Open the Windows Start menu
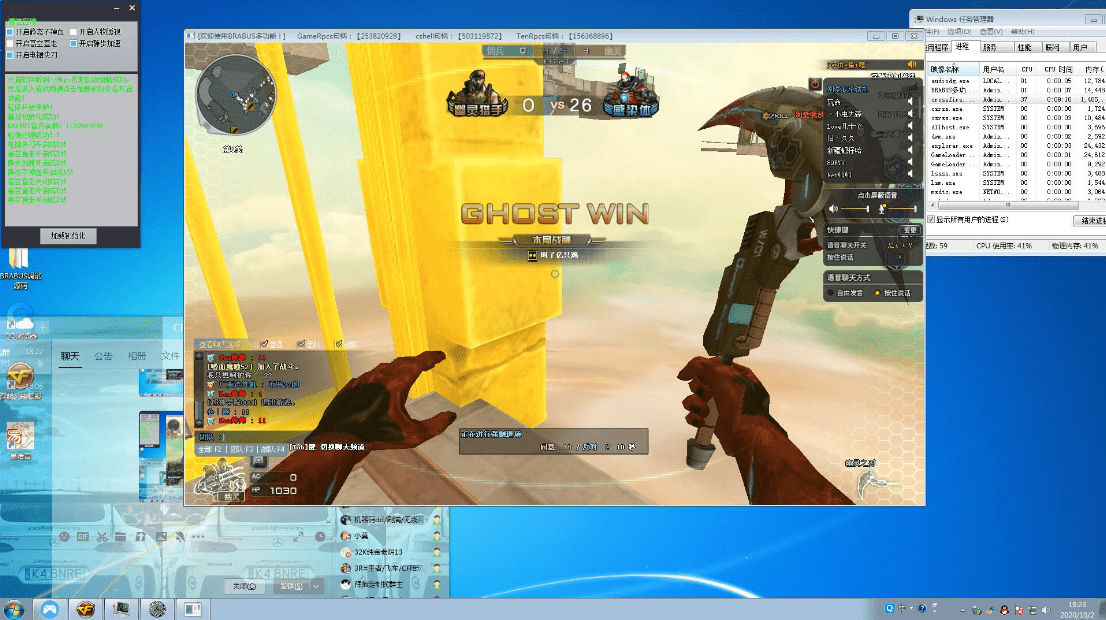This screenshot has height=620, width=1106. [x=13, y=609]
